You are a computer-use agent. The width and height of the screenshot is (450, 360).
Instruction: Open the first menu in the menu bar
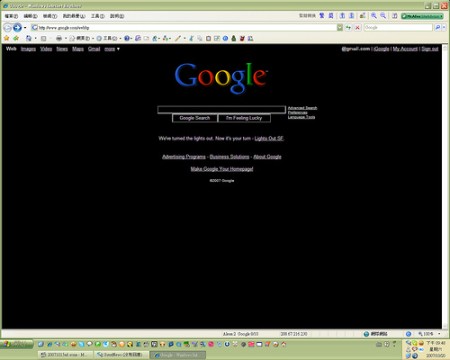click(11, 16)
